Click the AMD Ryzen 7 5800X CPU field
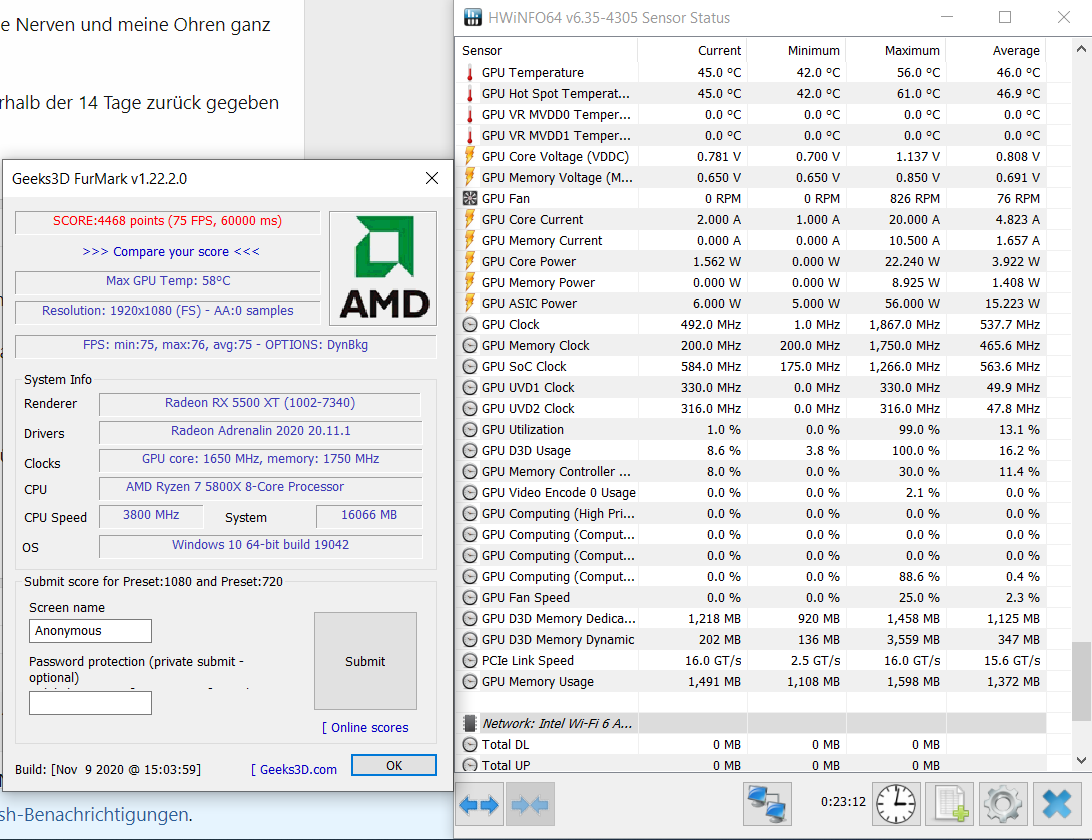The width and height of the screenshot is (1092, 840). point(260,487)
